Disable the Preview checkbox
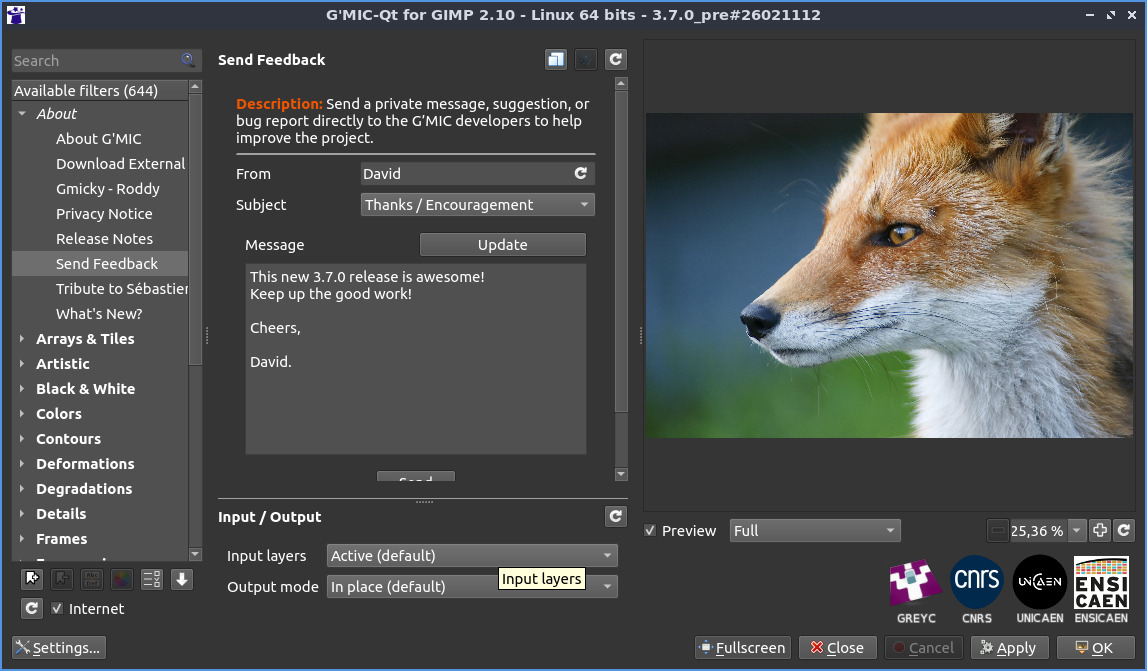This screenshot has width=1147, height=671. pyautogui.click(x=650, y=531)
